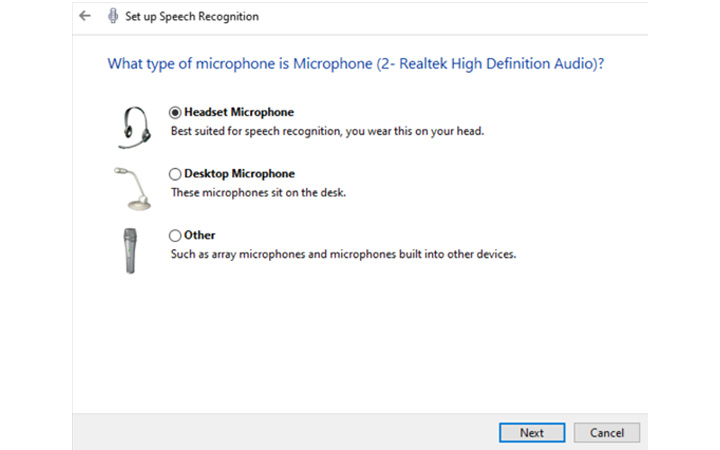Viewport: 720px width, 450px height.
Task: Click the Next button
Action: click(532, 433)
